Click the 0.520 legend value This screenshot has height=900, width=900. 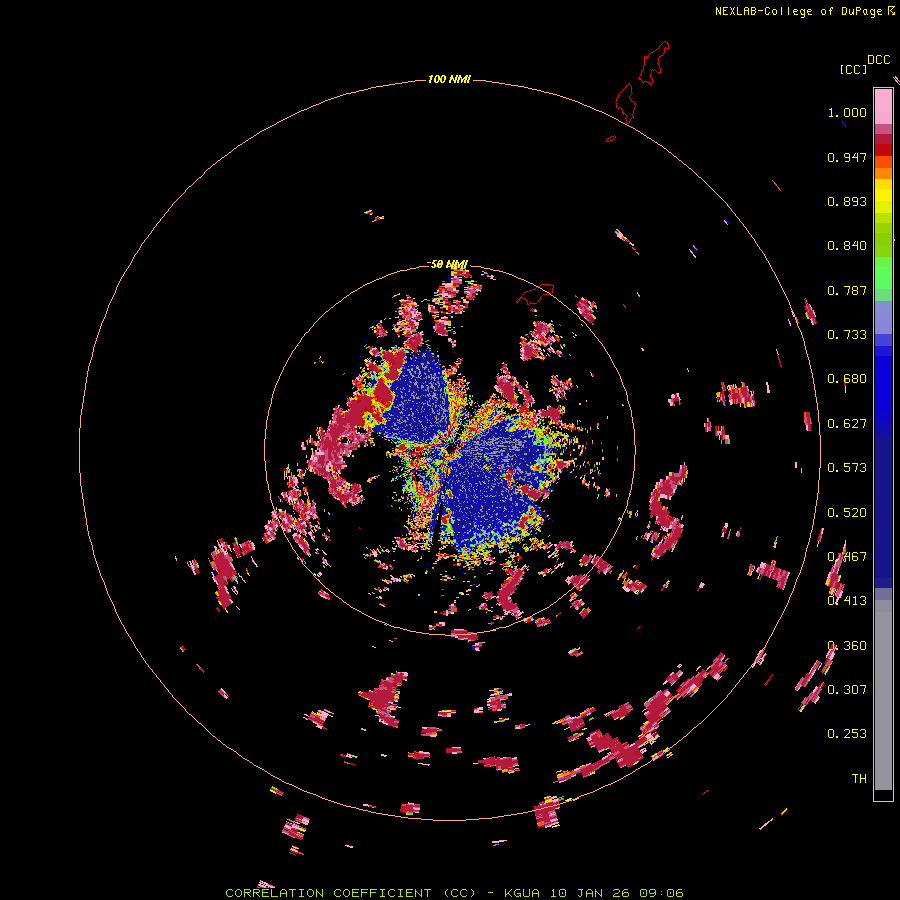(x=847, y=513)
